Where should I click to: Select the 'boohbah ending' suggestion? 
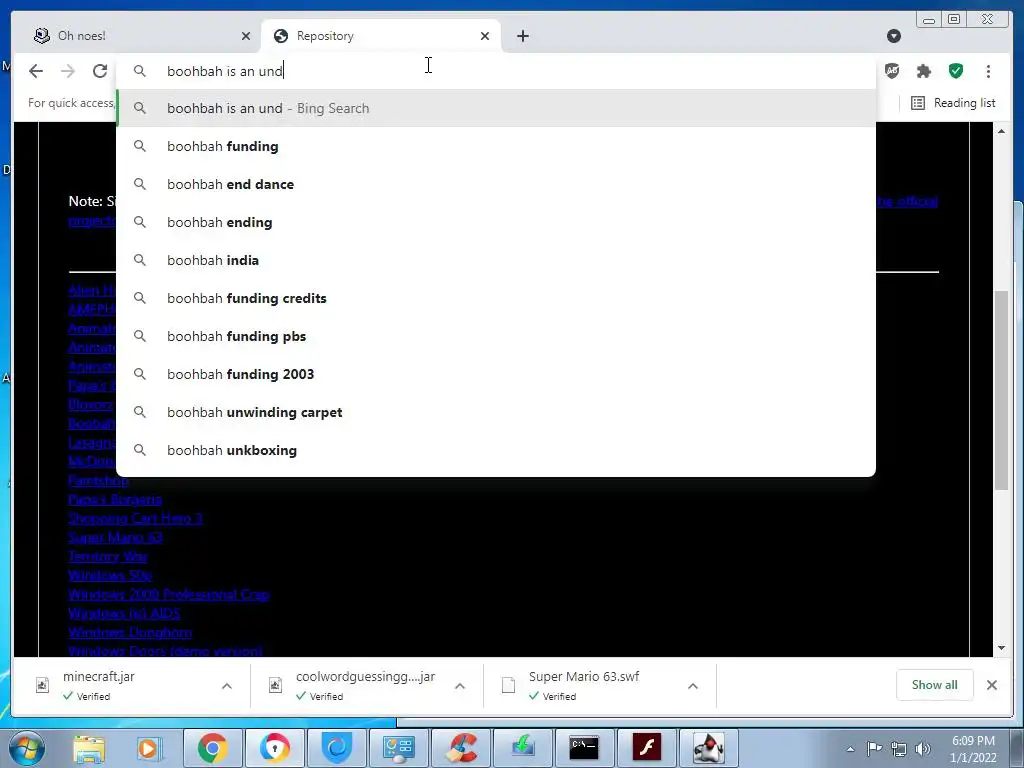(496, 222)
